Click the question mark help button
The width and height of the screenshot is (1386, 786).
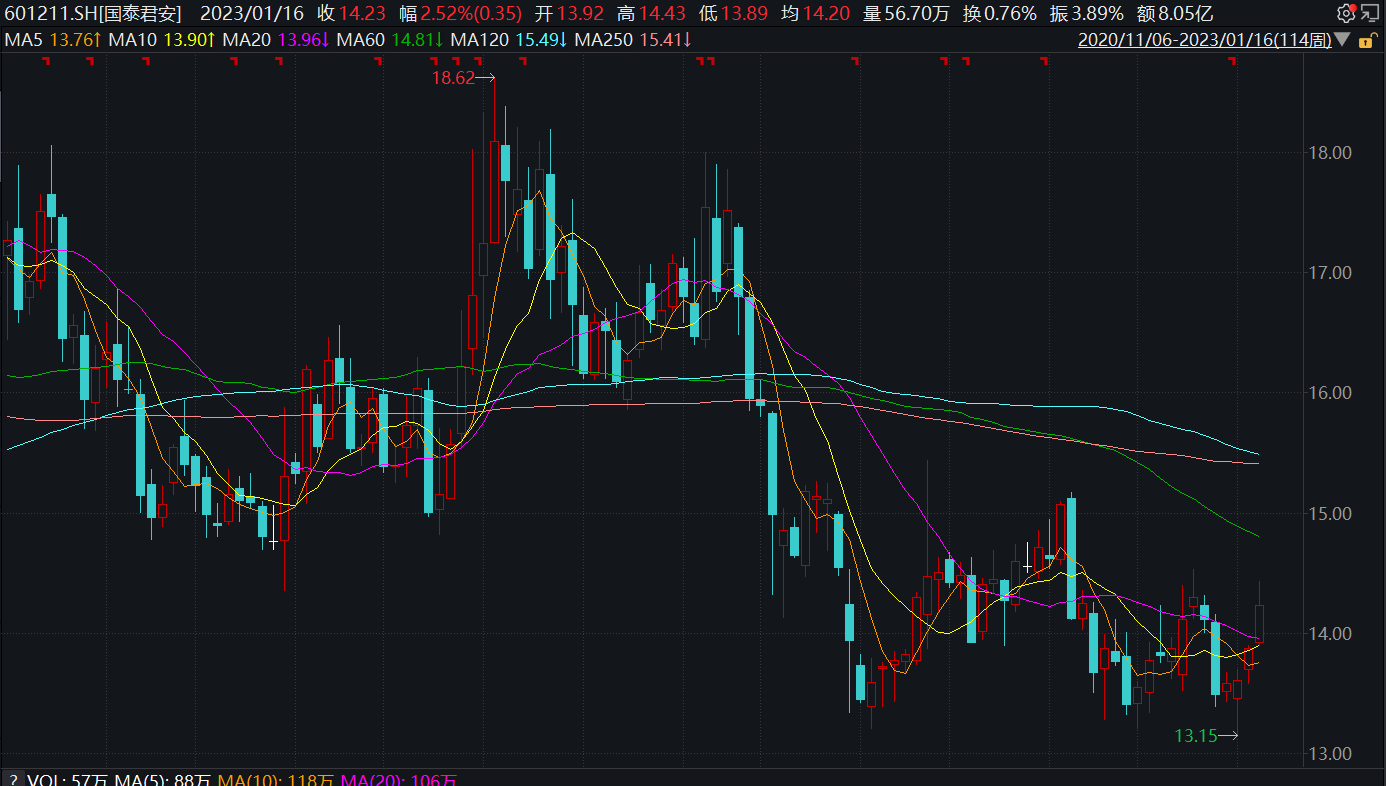pos(13,779)
